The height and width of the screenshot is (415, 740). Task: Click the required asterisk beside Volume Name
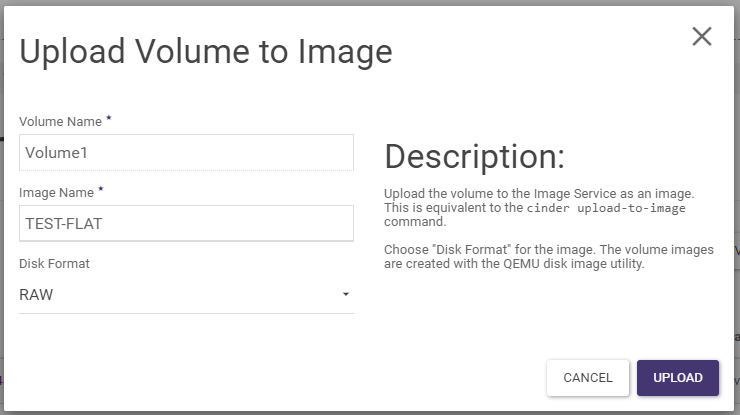[x=109, y=118]
